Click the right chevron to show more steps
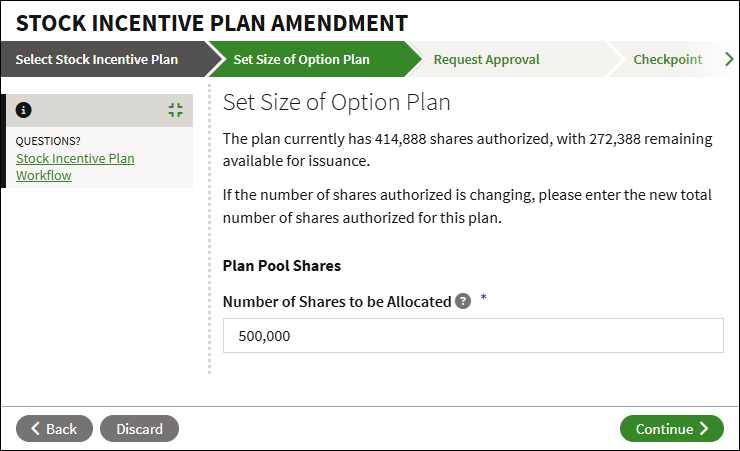Image resolution: width=740 pixels, height=451 pixels. coord(729,59)
